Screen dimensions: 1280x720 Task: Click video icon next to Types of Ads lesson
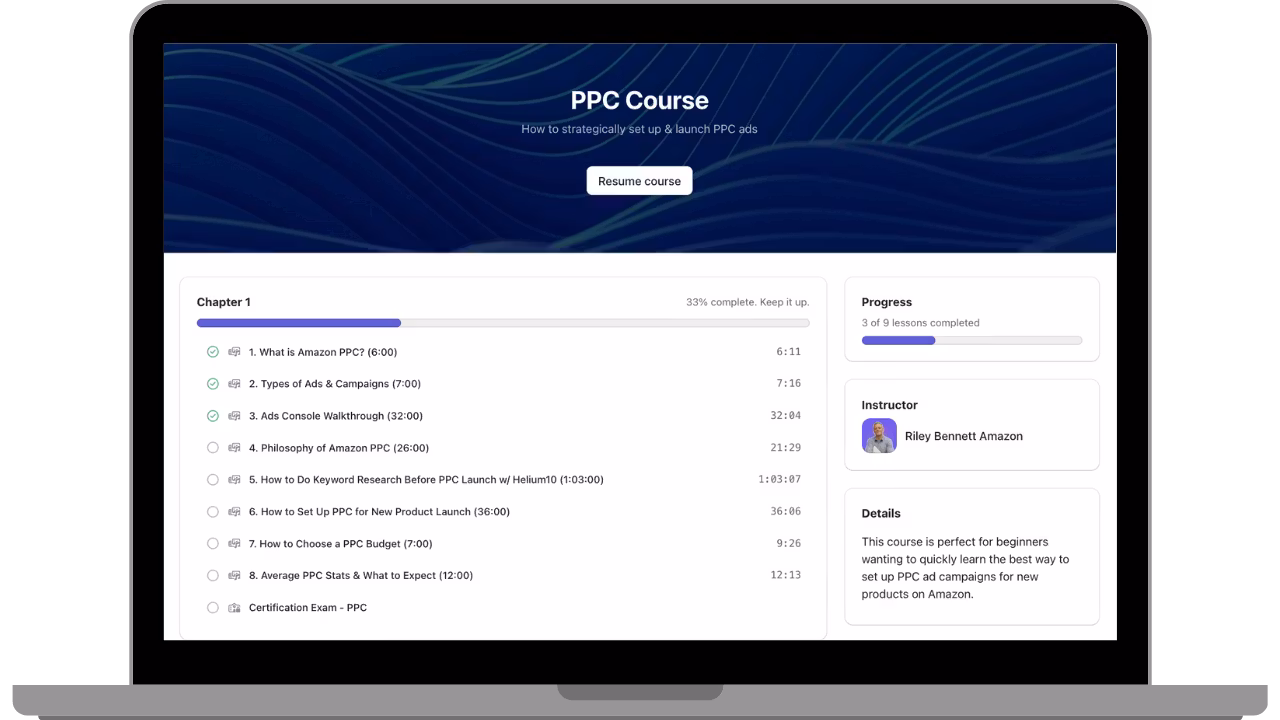pos(234,384)
